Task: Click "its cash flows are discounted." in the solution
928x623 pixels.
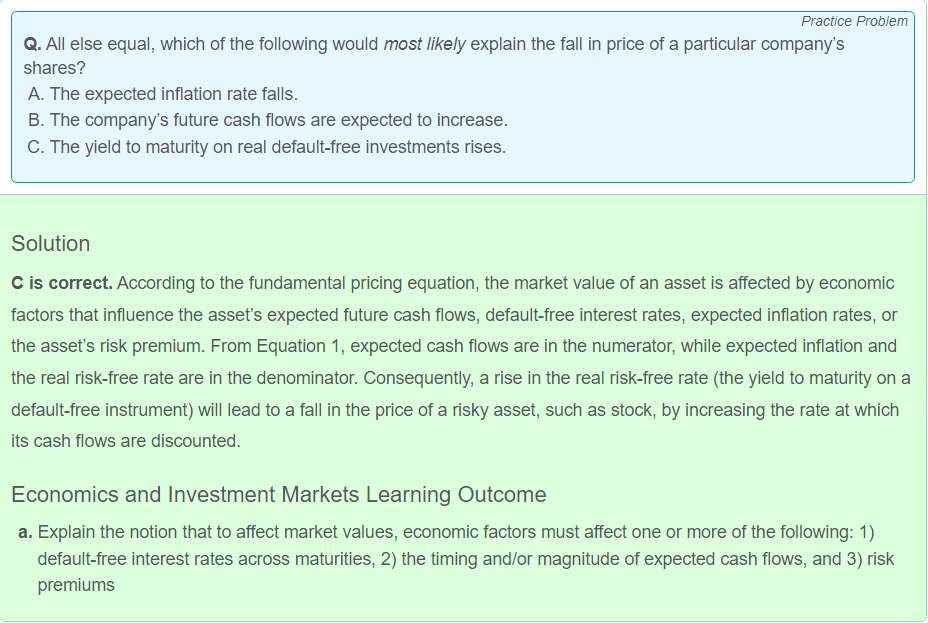Action: pyautogui.click(x=126, y=441)
